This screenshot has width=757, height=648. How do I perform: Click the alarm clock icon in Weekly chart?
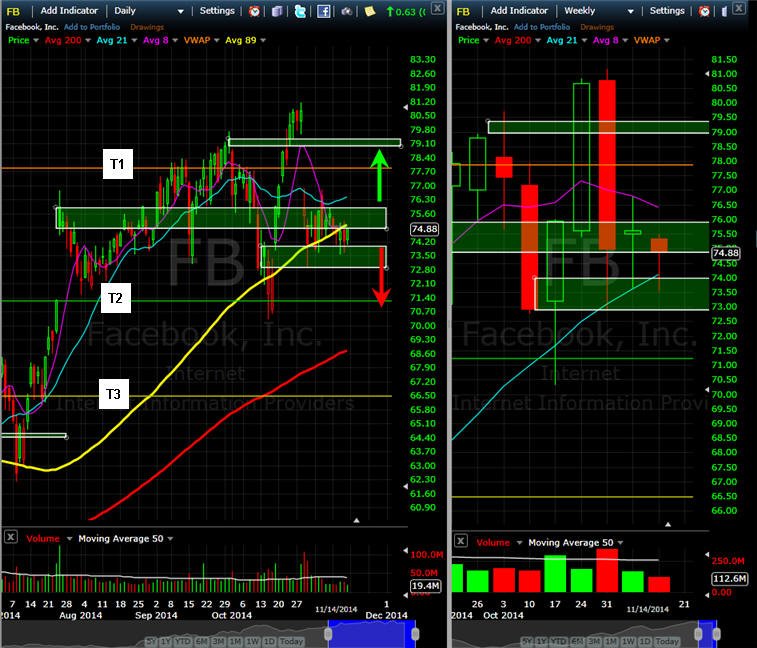(x=704, y=11)
